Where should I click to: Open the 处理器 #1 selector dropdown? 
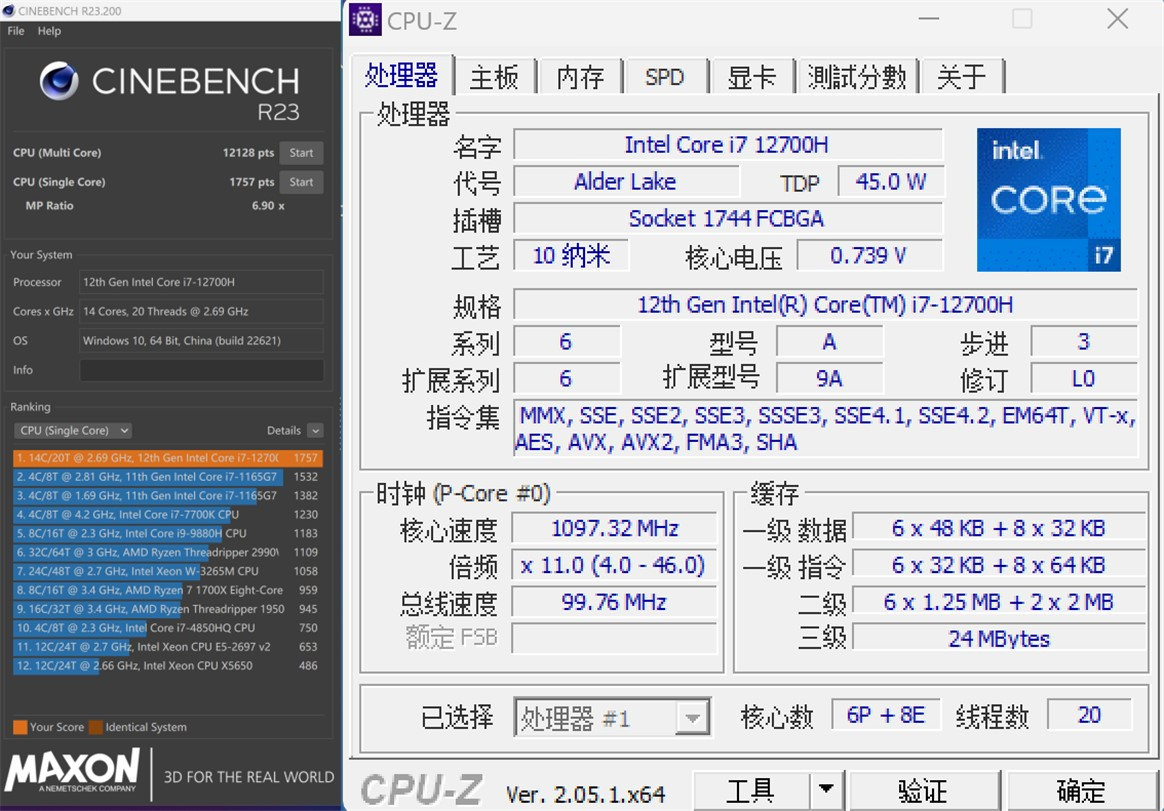(693, 716)
